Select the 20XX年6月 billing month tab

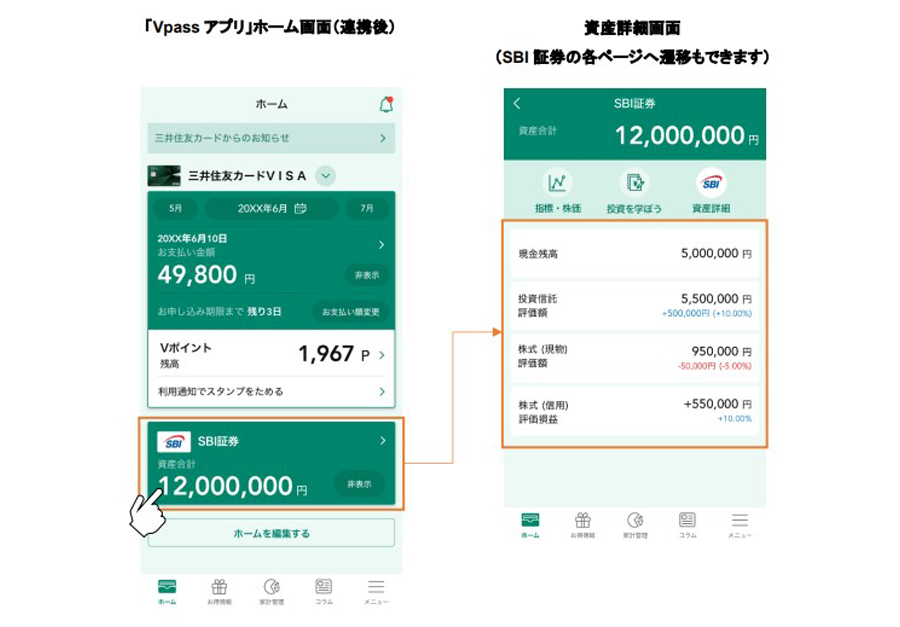coord(271,208)
